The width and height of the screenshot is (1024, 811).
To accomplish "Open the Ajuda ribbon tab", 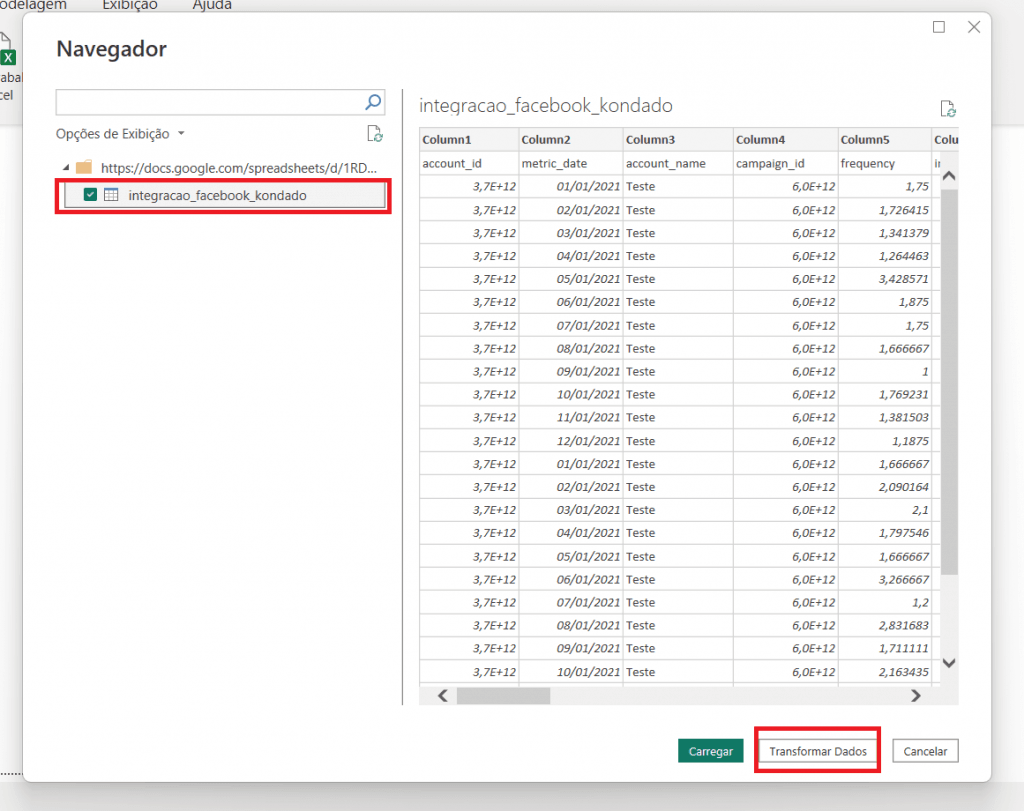I will [212, 5].
